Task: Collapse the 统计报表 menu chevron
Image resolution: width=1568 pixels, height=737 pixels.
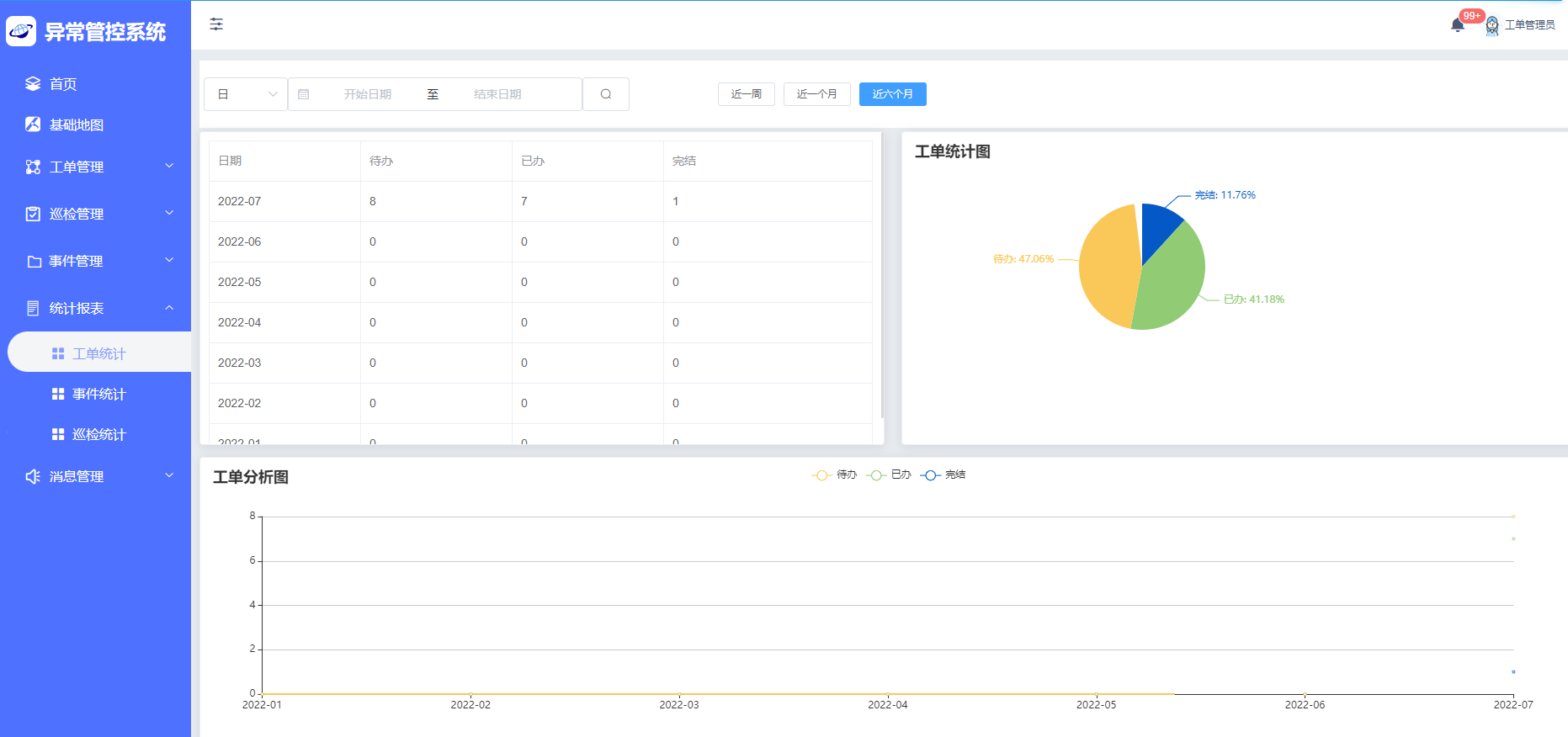Action: pos(169,307)
